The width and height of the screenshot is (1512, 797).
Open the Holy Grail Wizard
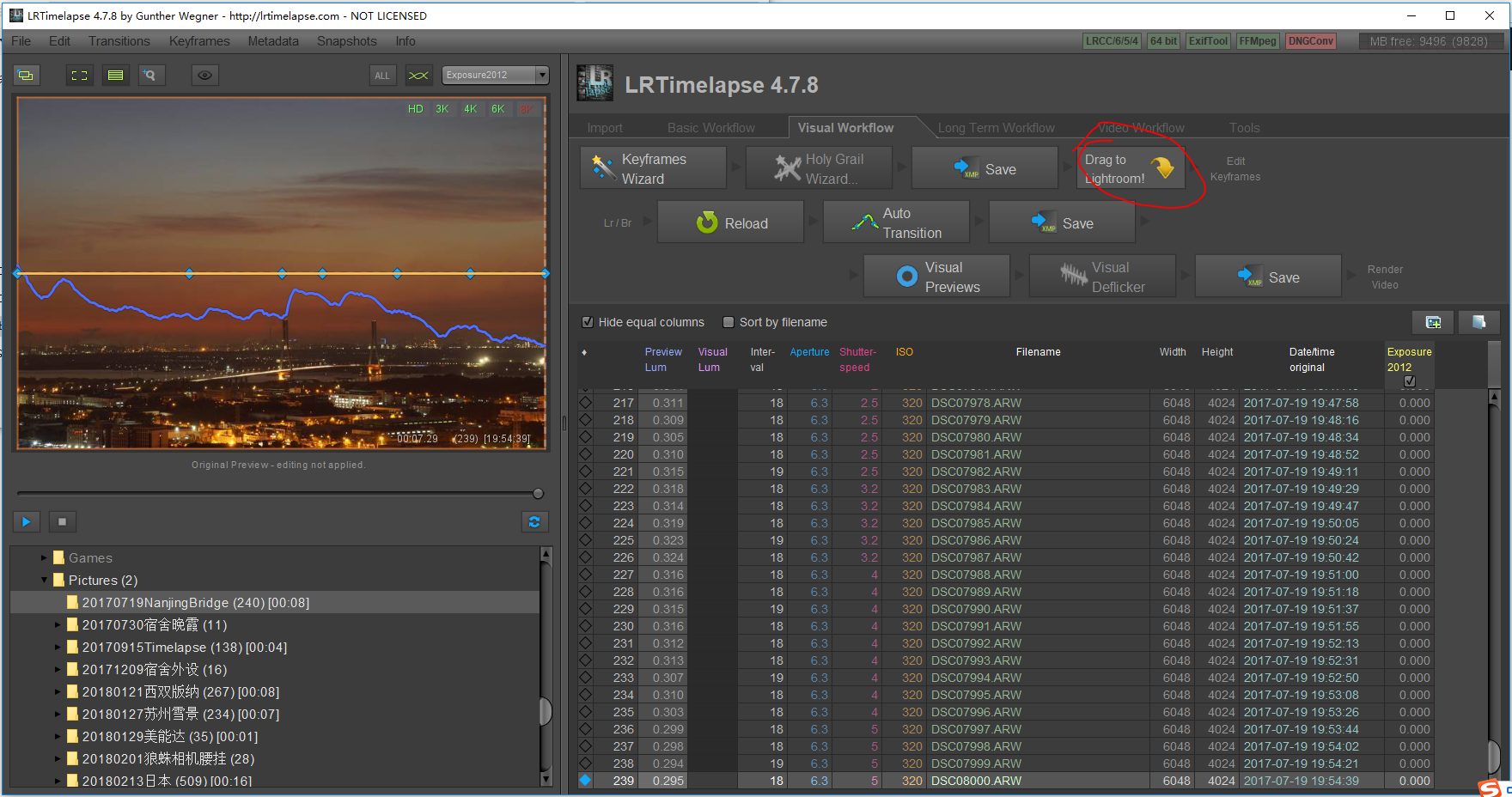819,168
